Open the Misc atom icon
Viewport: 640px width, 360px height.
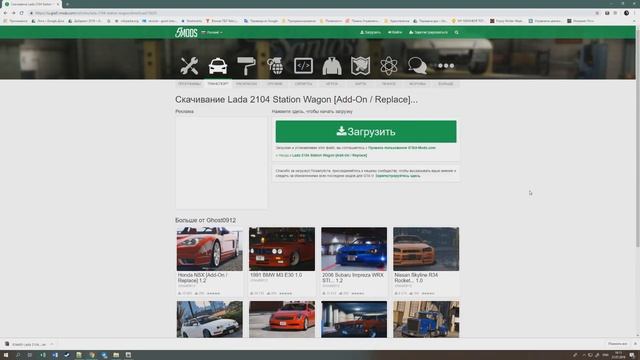click(389, 66)
